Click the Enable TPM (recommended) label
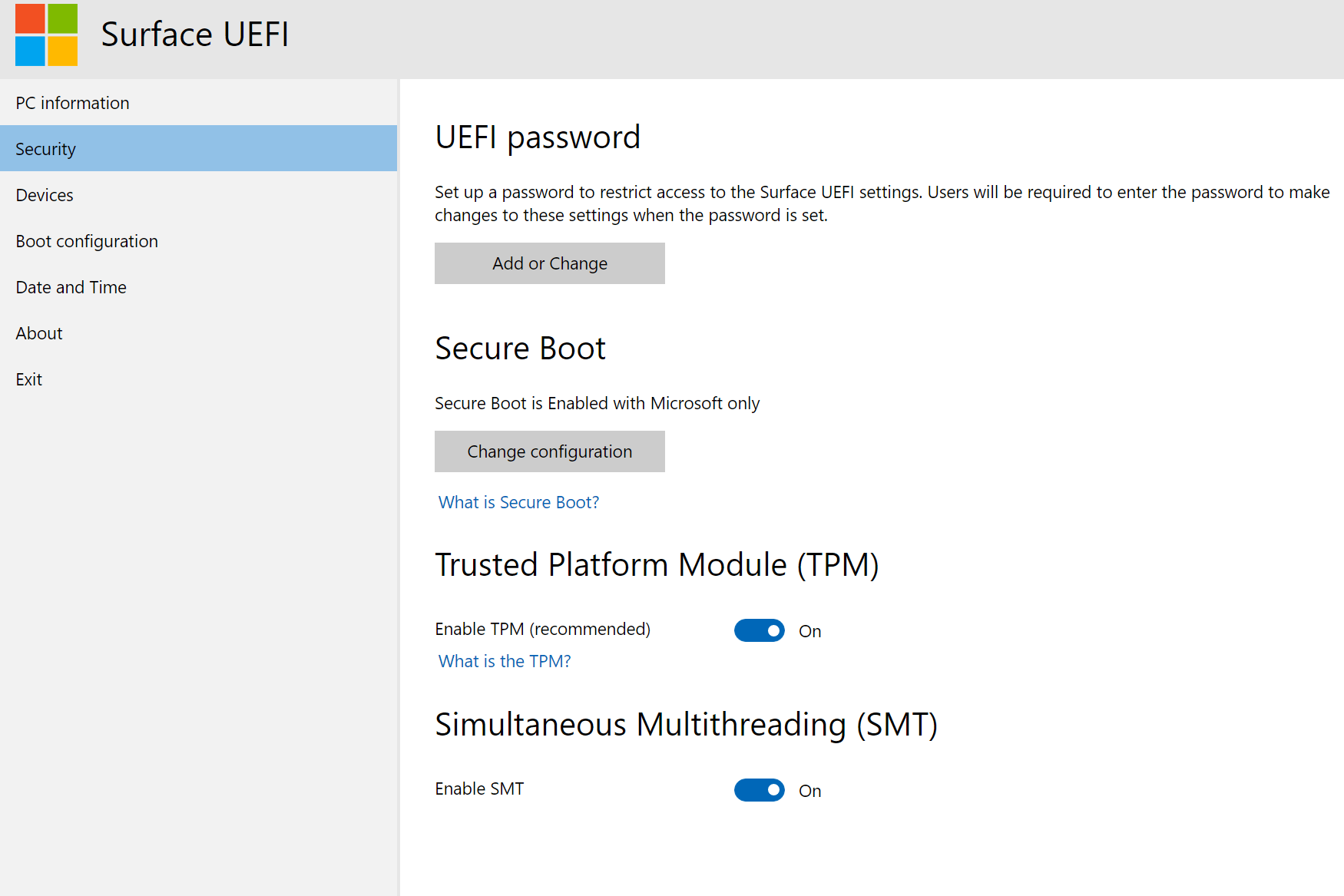 [543, 630]
